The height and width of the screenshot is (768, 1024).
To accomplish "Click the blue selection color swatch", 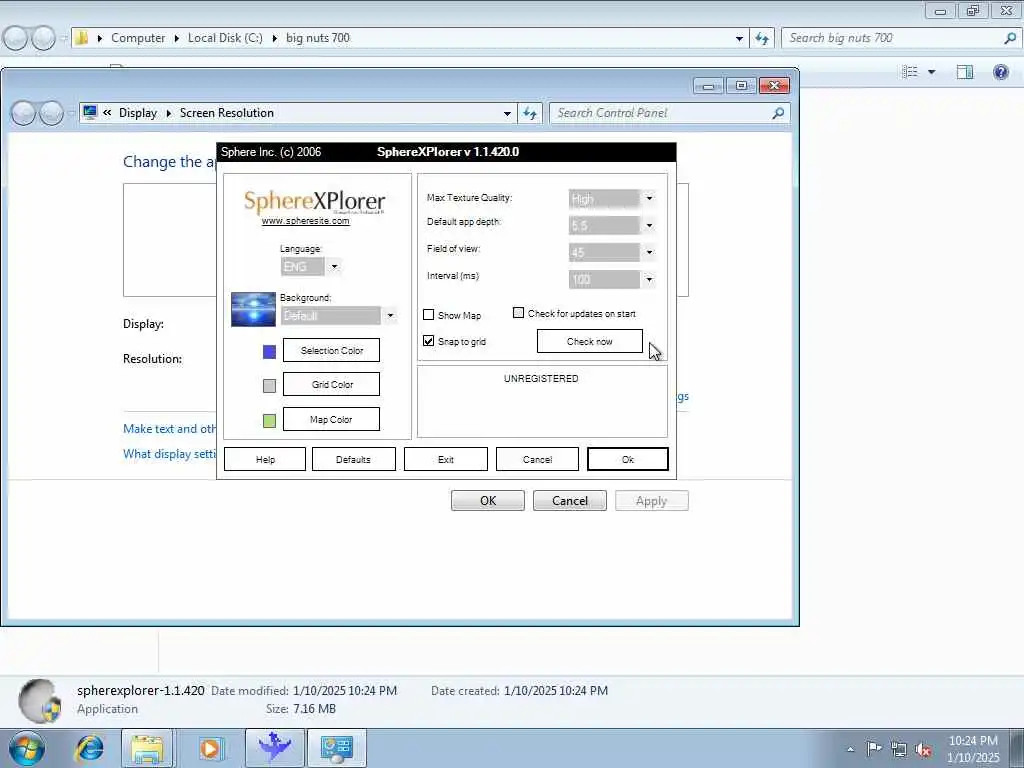I will tap(269, 352).
